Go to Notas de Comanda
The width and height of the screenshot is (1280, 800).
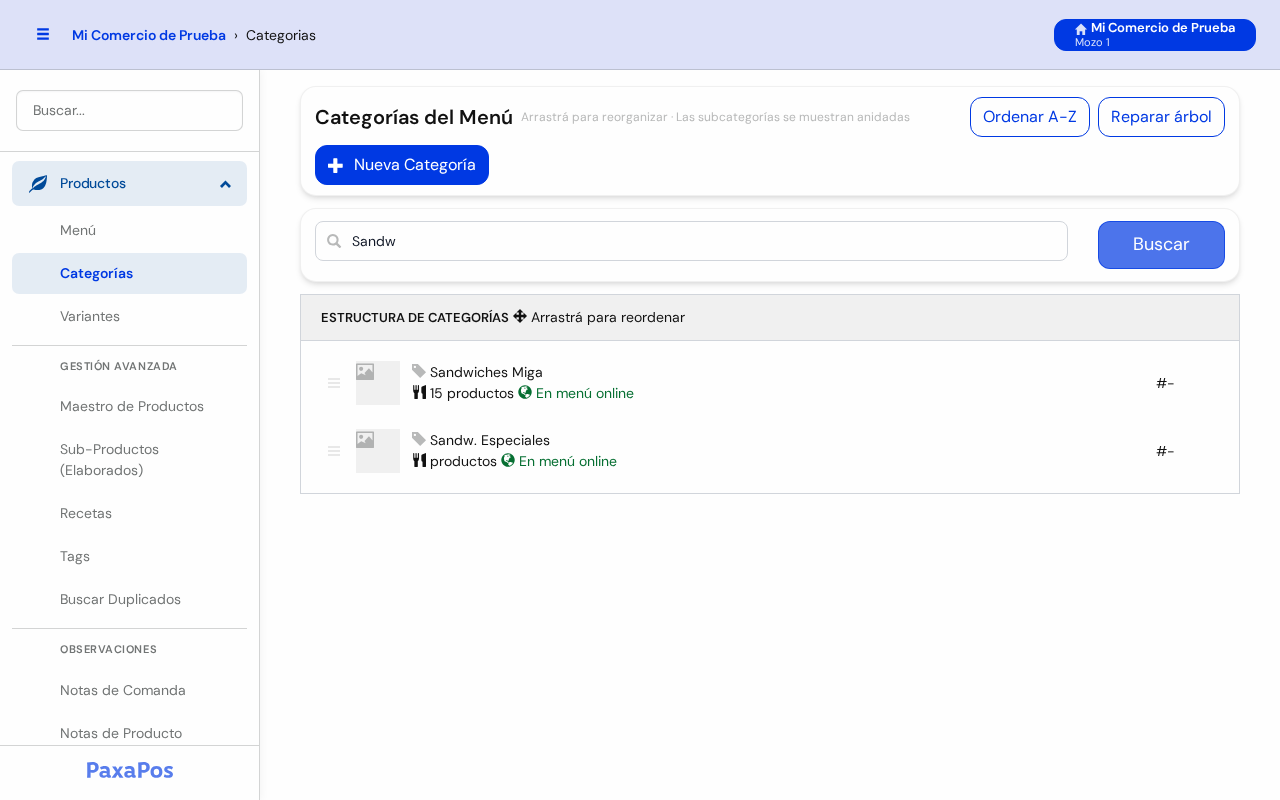pyautogui.click(x=129, y=690)
